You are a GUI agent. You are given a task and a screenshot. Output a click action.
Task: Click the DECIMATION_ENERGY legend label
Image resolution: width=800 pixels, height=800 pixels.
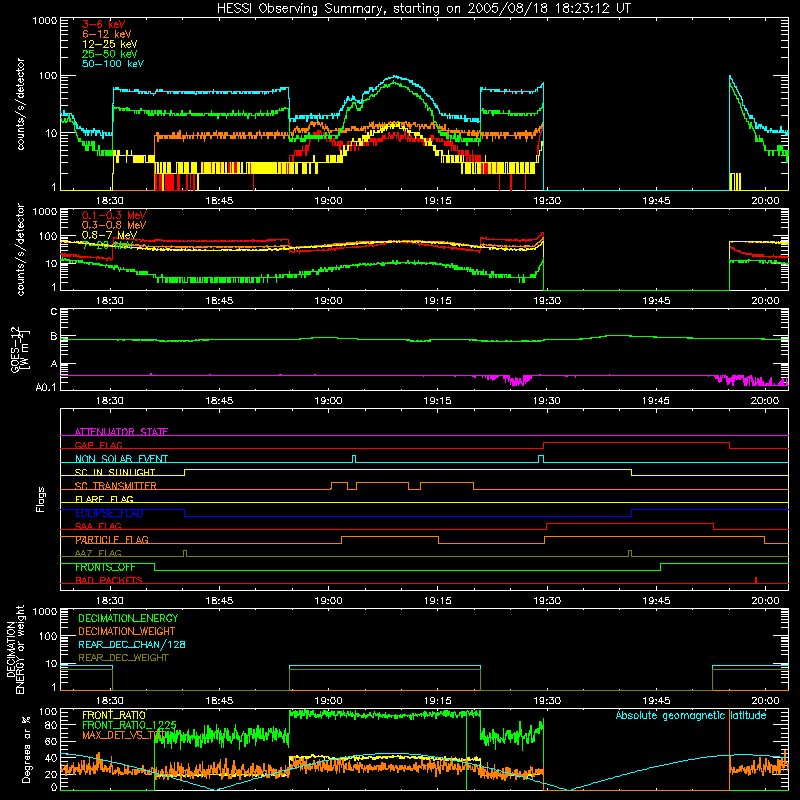tap(128, 618)
